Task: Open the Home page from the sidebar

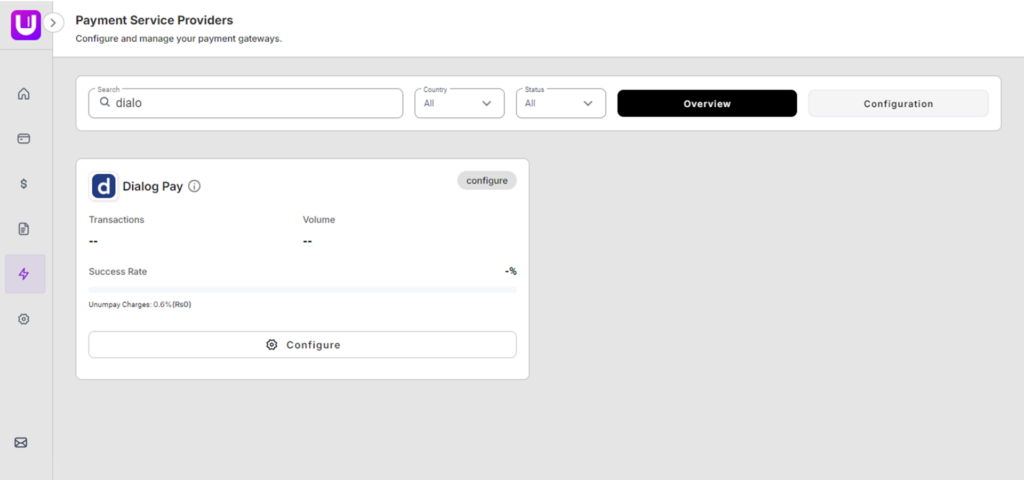Action: (24, 94)
